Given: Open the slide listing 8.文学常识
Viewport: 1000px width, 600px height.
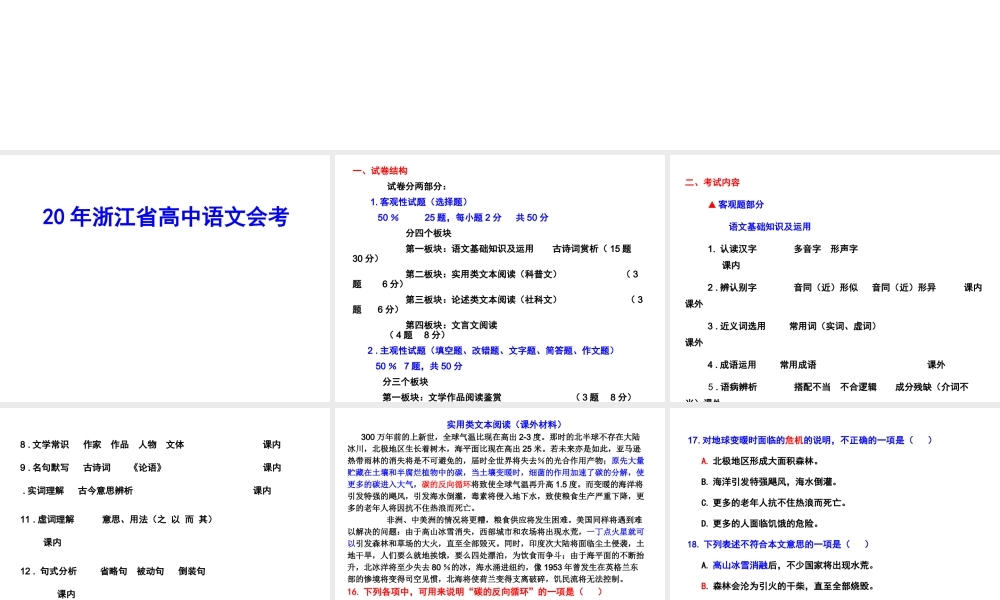Looking at the screenshot, I should (x=165, y=504).
